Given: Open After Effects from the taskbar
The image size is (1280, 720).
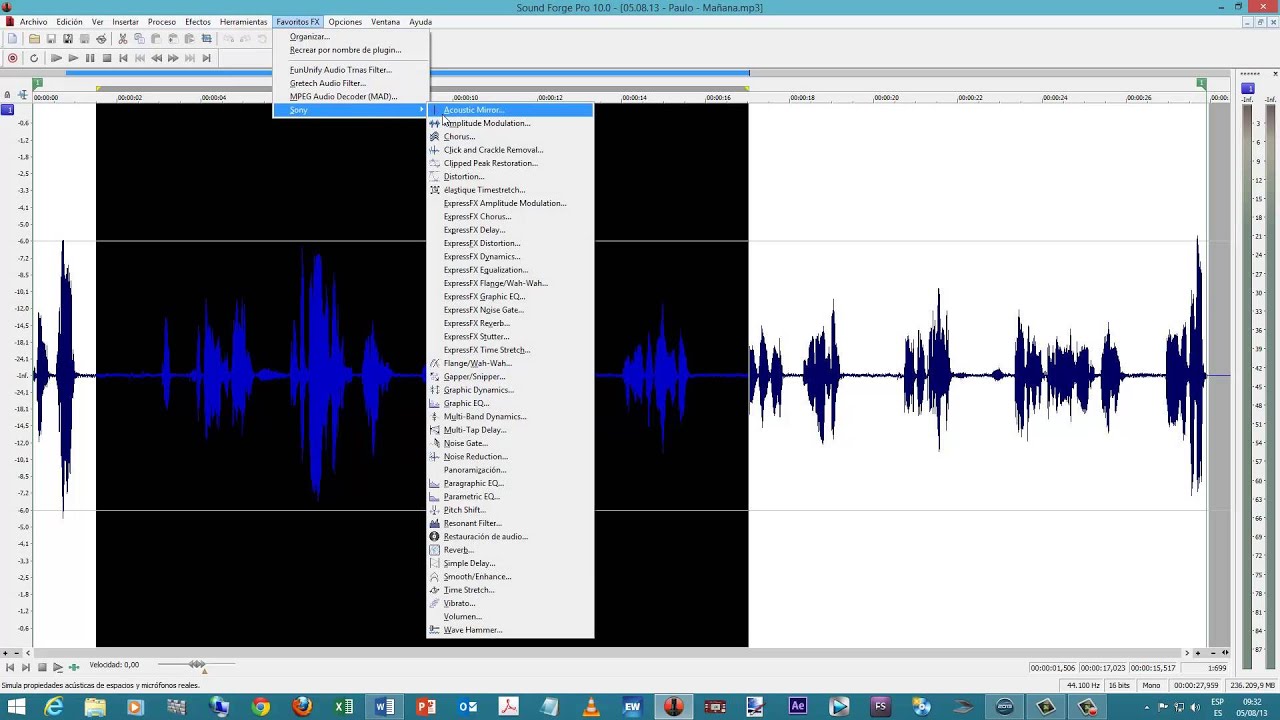Looking at the screenshot, I should 798,707.
